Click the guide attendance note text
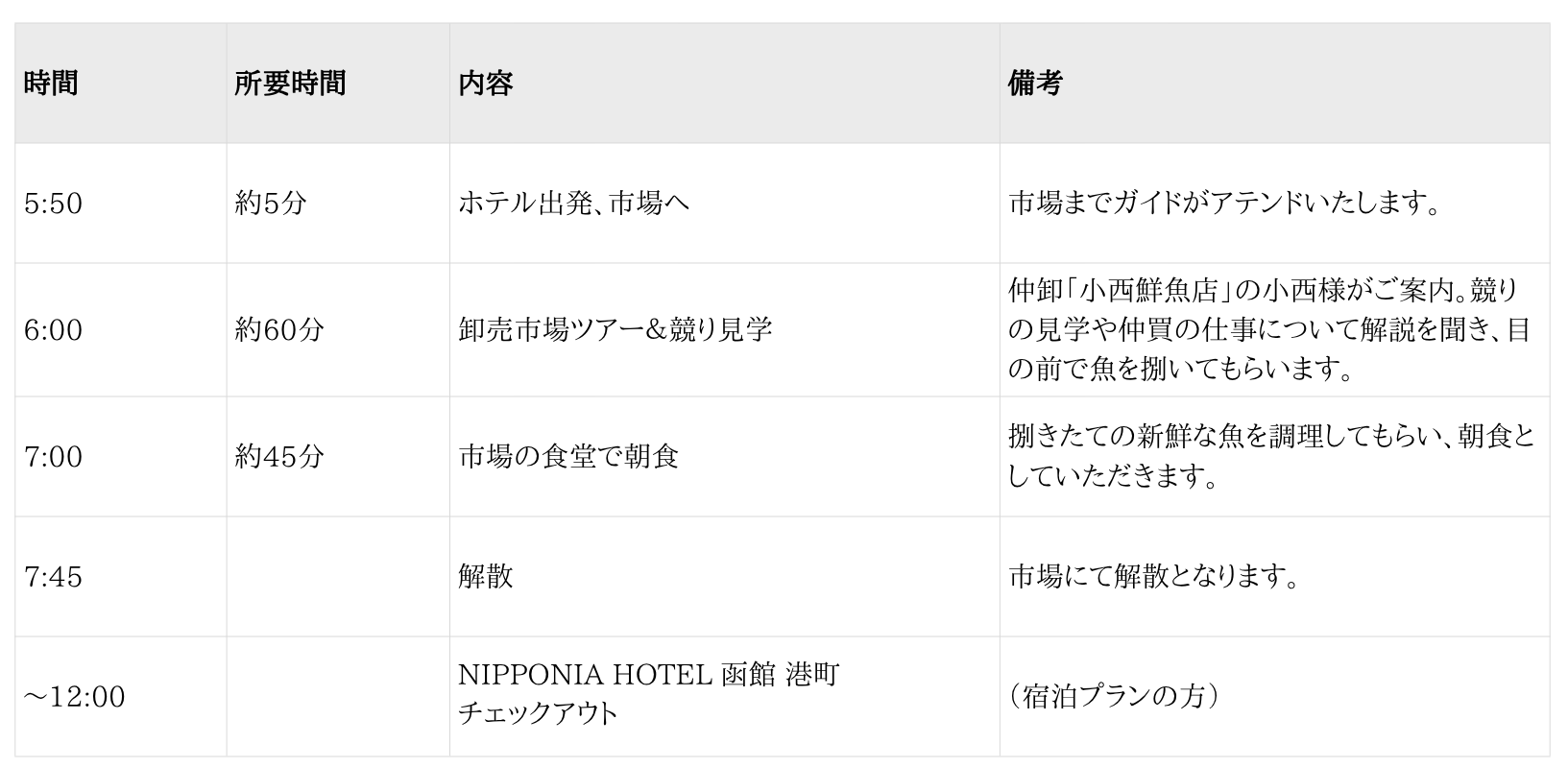The image size is (1568, 768). click(x=1226, y=204)
